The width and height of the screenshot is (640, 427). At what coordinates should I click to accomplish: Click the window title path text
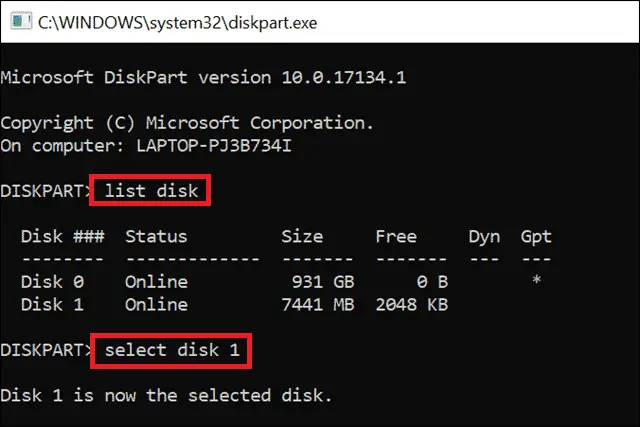point(178,23)
